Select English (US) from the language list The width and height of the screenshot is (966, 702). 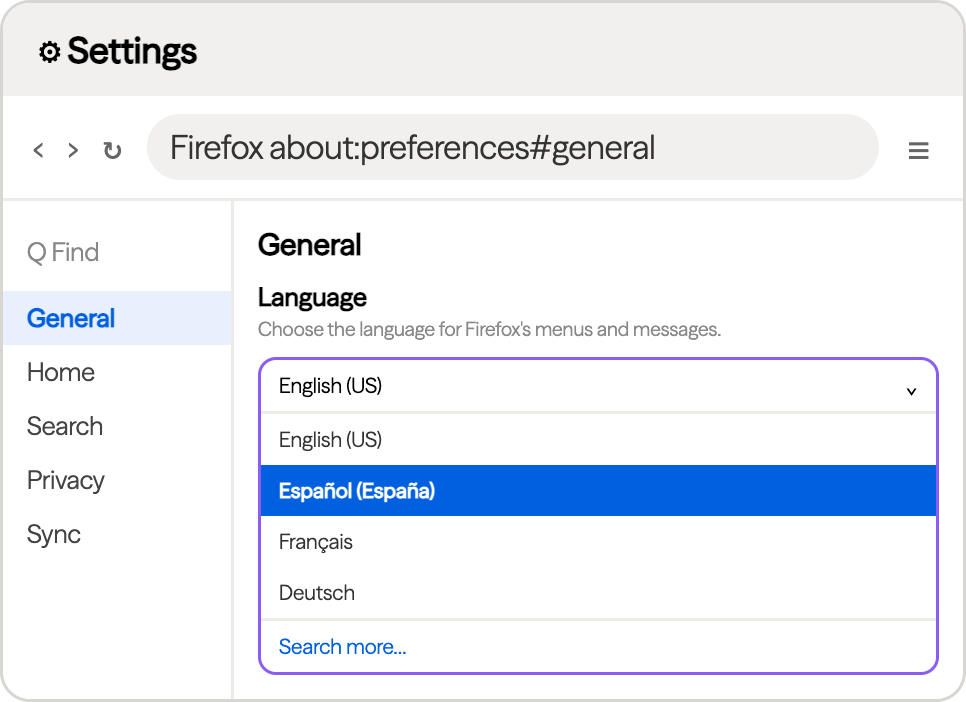[598, 439]
